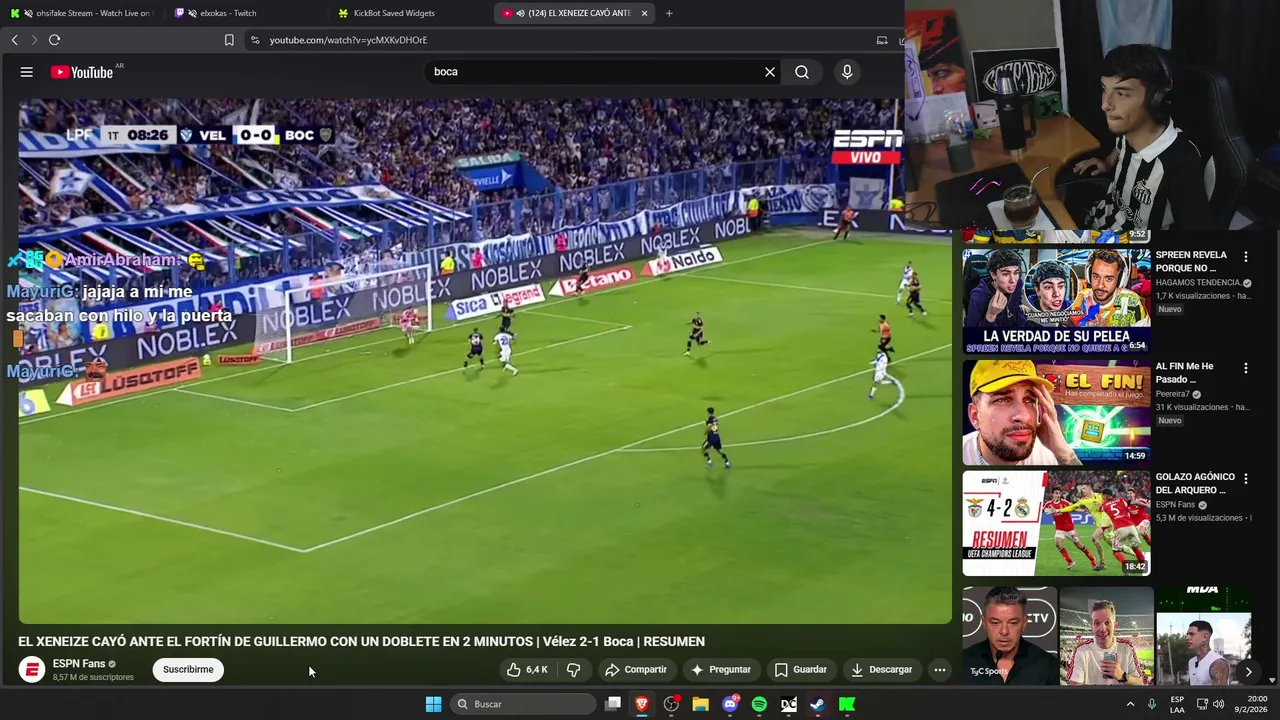Screen dimensions: 1280x720
Task: Click the ESPN Fans channel avatar
Action: click(x=32, y=669)
